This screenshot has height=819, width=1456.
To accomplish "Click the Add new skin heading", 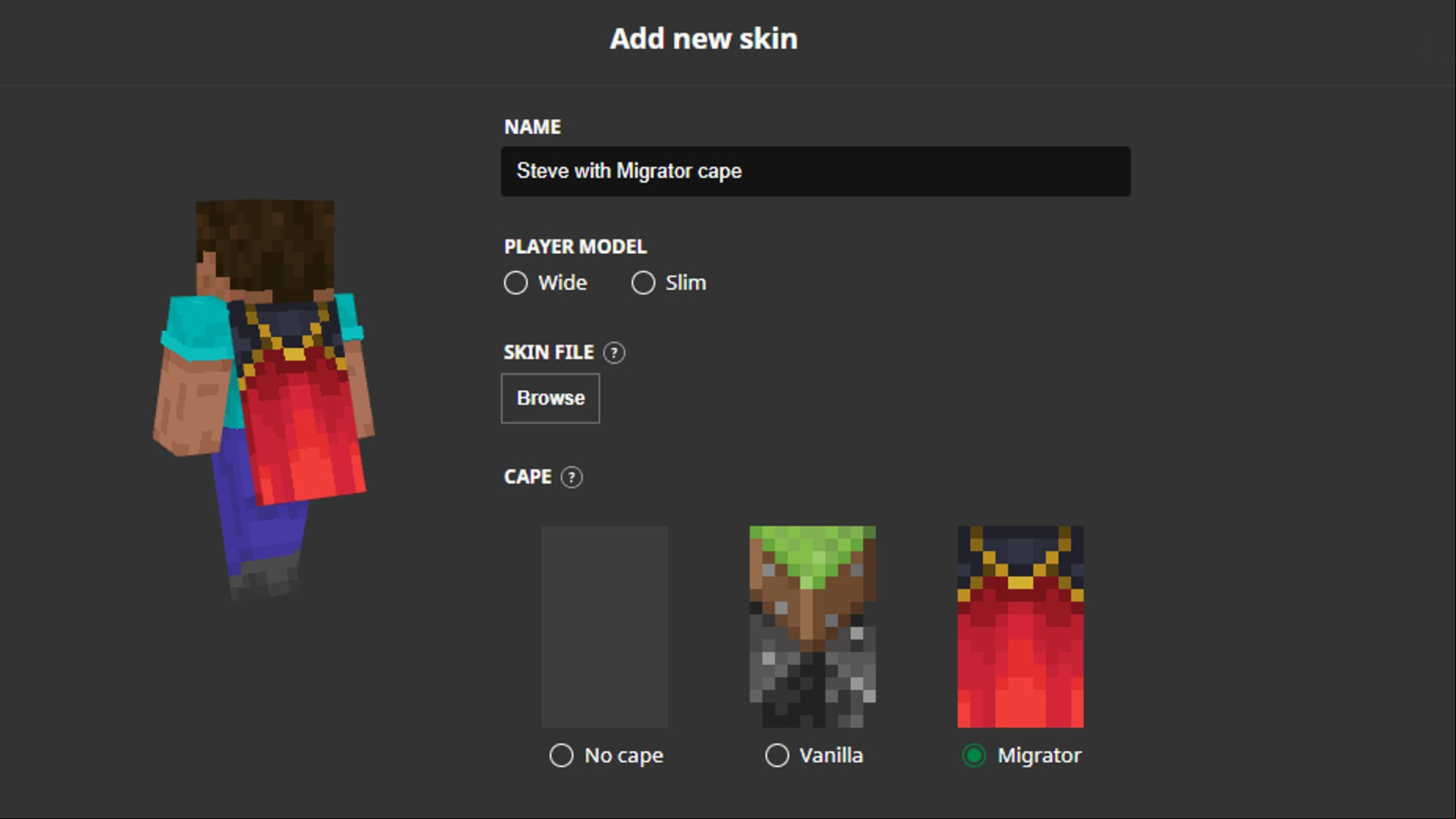I will 703,39.
